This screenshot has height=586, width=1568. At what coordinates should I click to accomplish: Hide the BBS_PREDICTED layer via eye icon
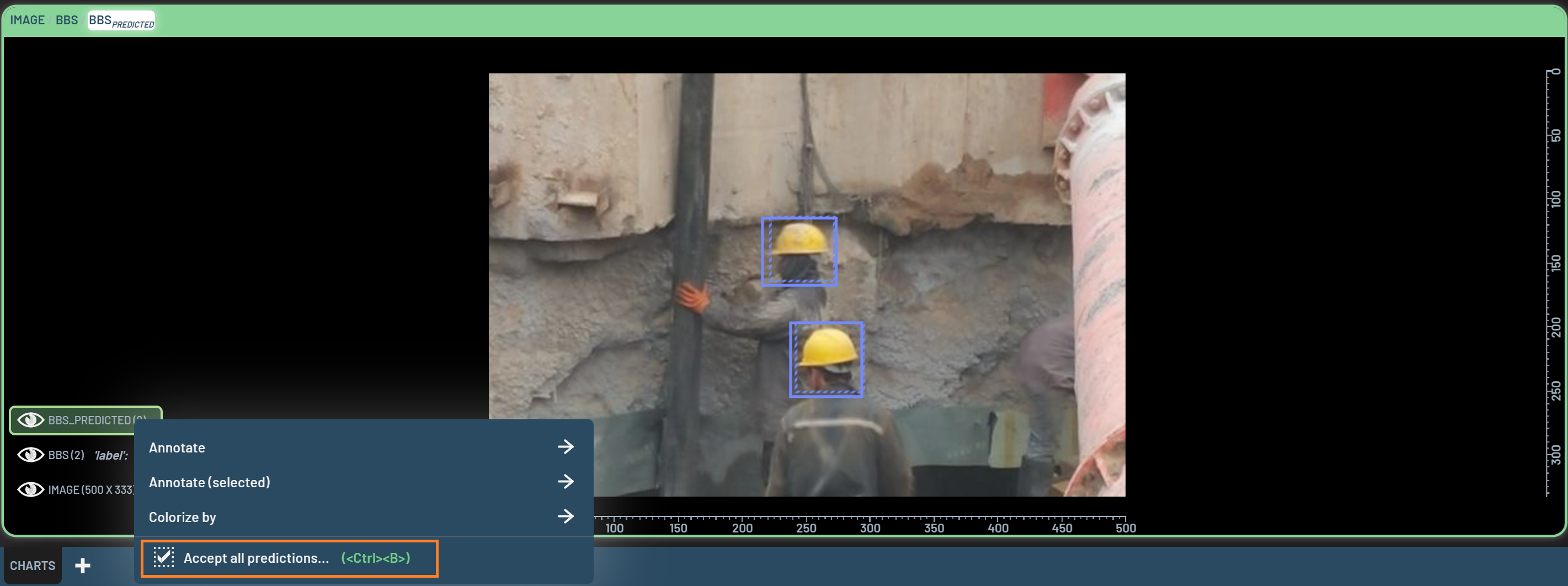point(30,420)
